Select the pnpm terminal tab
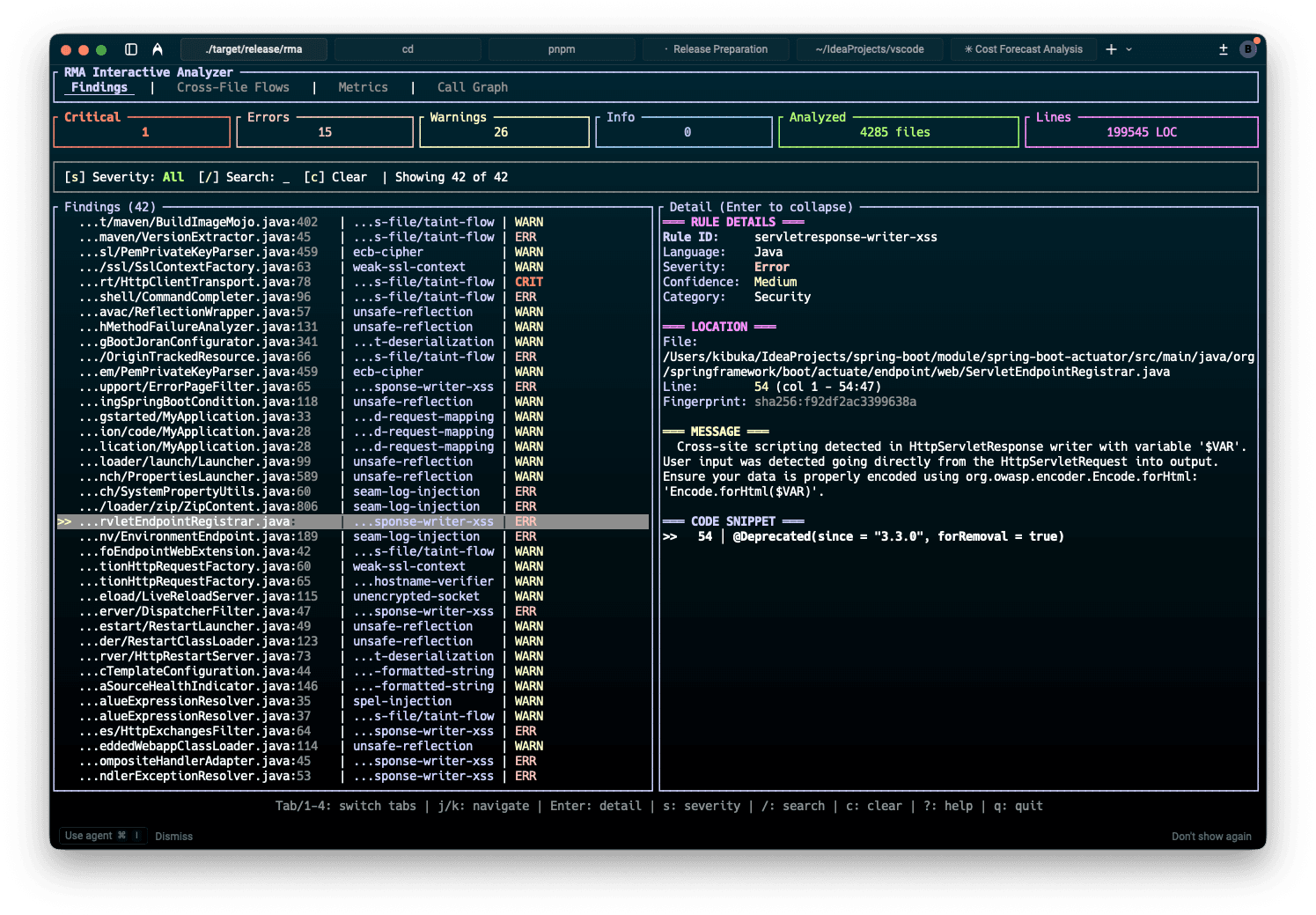1316x915 pixels. (x=562, y=49)
